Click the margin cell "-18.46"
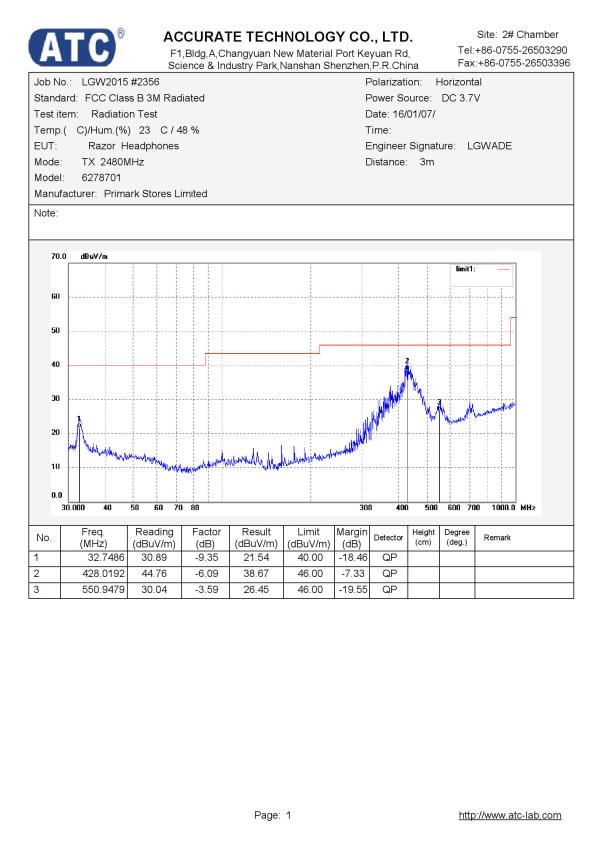The width and height of the screenshot is (603, 853). (353, 558)
